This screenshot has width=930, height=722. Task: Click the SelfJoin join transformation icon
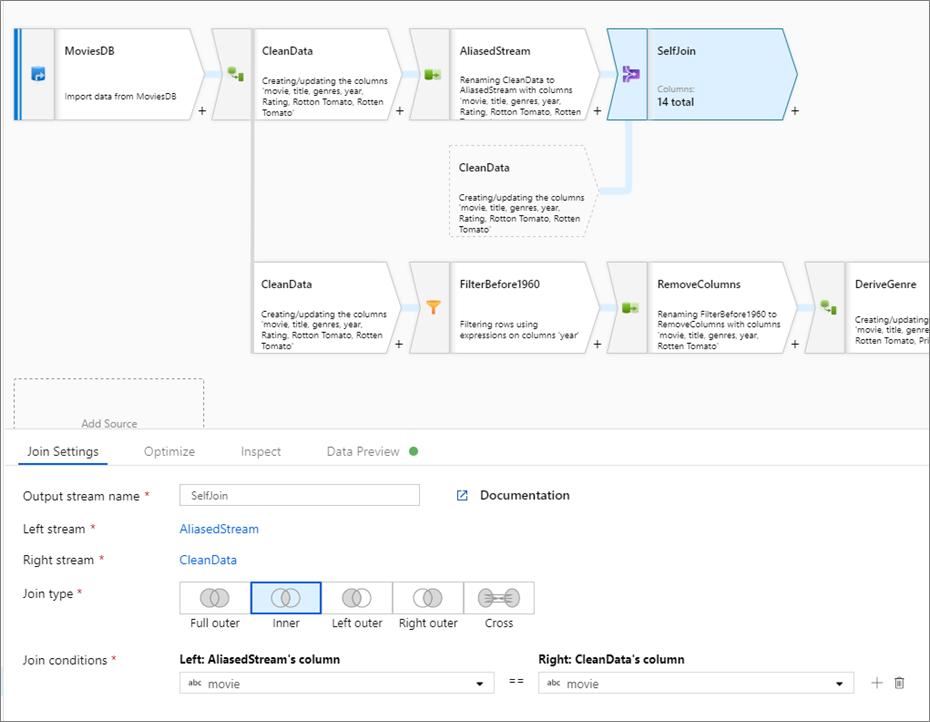point(630,74)
